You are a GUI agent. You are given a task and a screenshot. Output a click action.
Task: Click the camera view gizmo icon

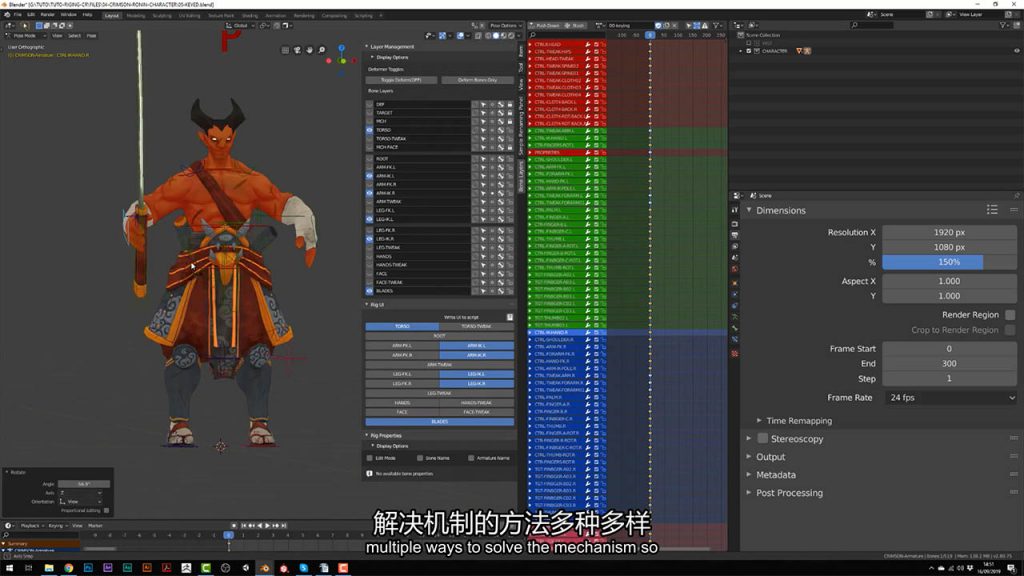(x=297, y=50)
